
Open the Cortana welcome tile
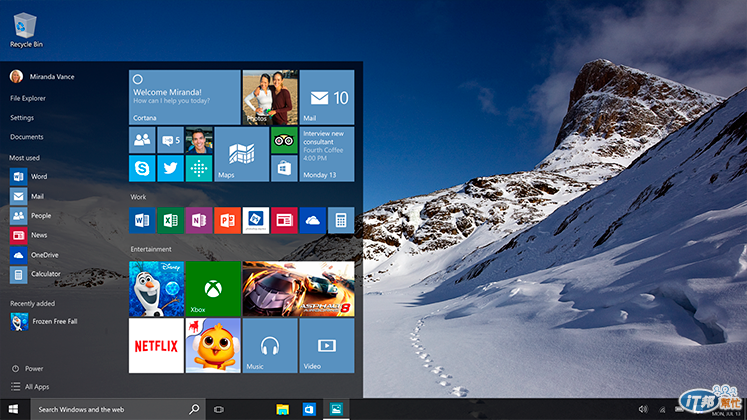click(184, 97)
